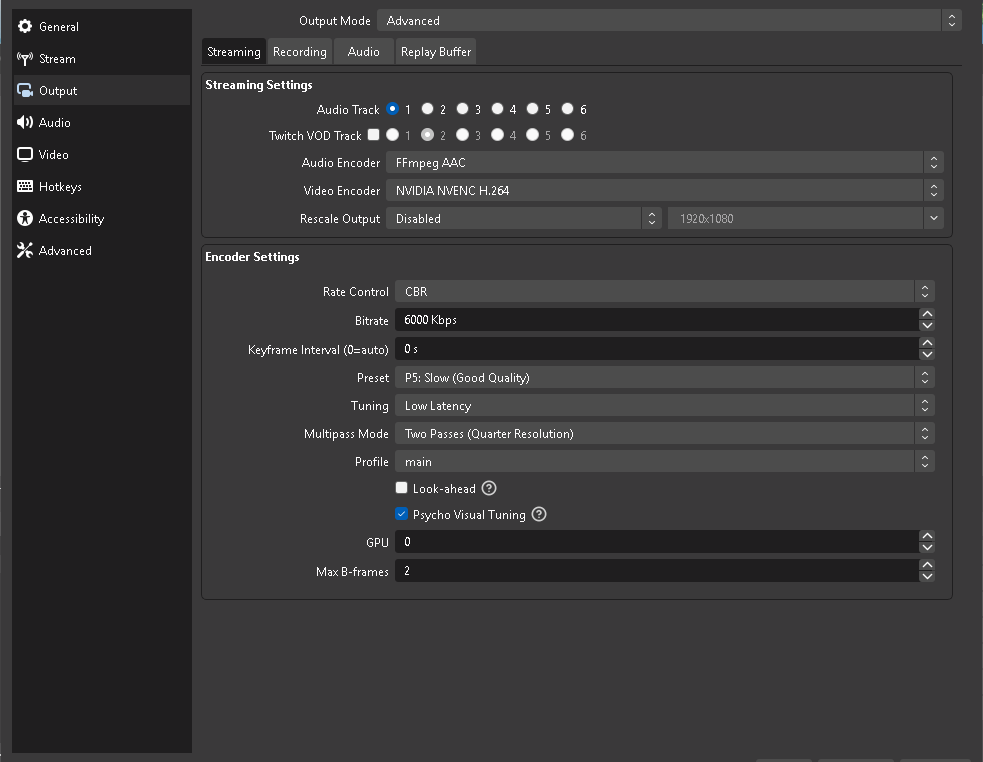
Task: Show help icon next to Look-ahead
Action: pyautogui.click(x=489, y=488)
